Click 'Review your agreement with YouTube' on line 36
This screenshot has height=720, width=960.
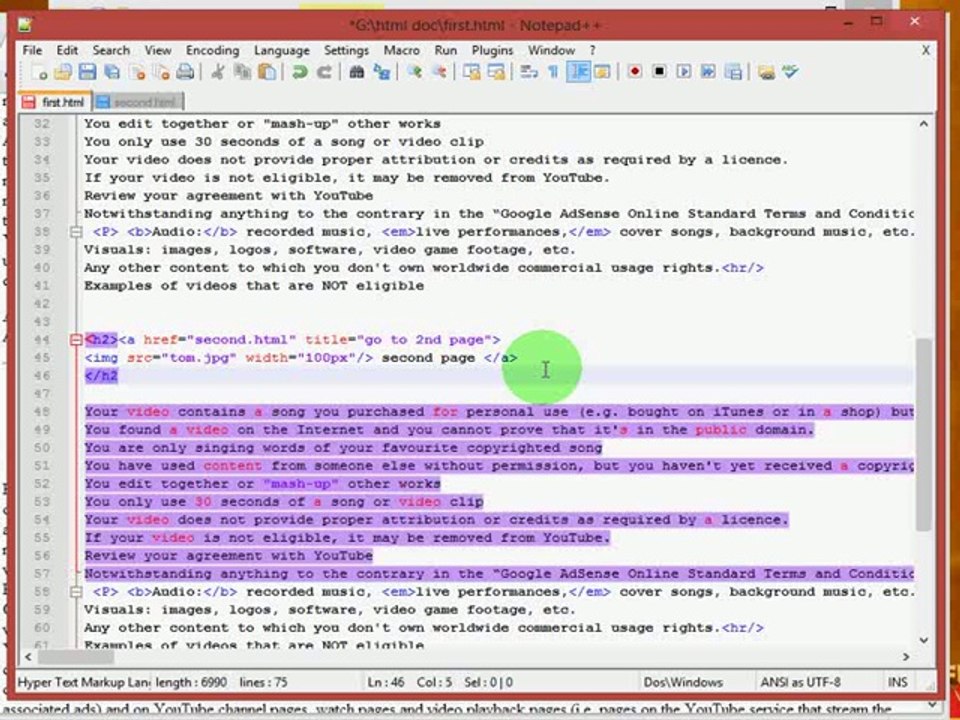(228, 196)
